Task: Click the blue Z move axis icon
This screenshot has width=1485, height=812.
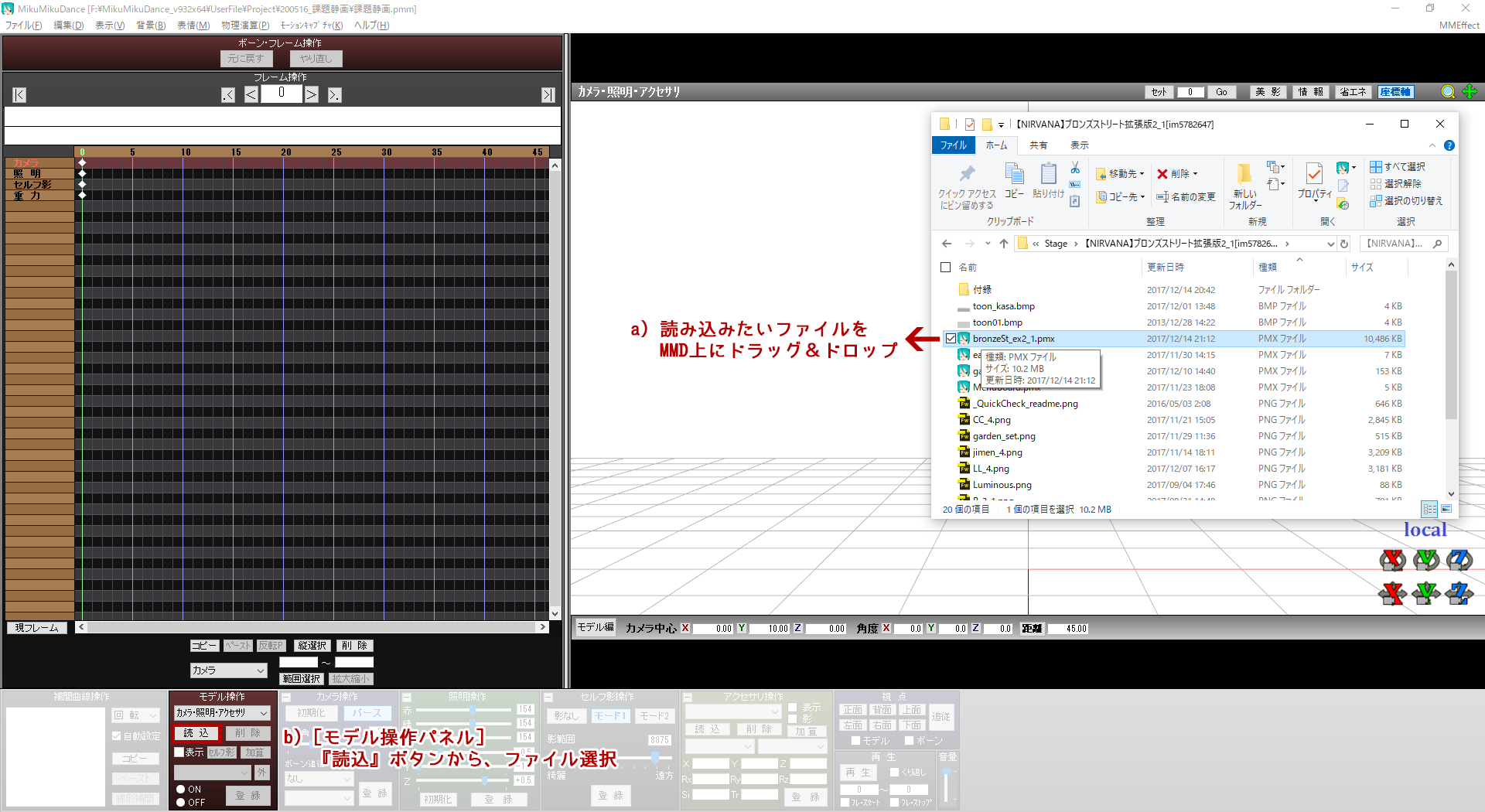Action: pos(1459,594)
